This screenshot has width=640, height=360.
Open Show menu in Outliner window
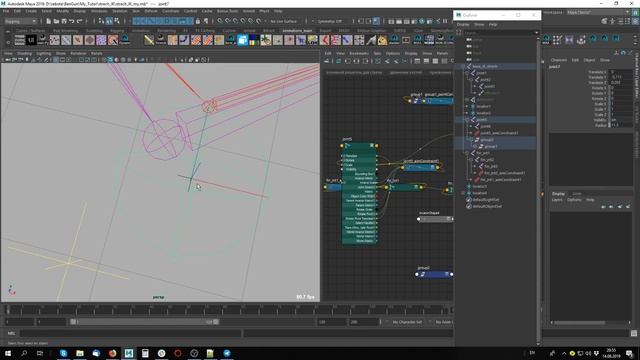[x=479, y=25]
